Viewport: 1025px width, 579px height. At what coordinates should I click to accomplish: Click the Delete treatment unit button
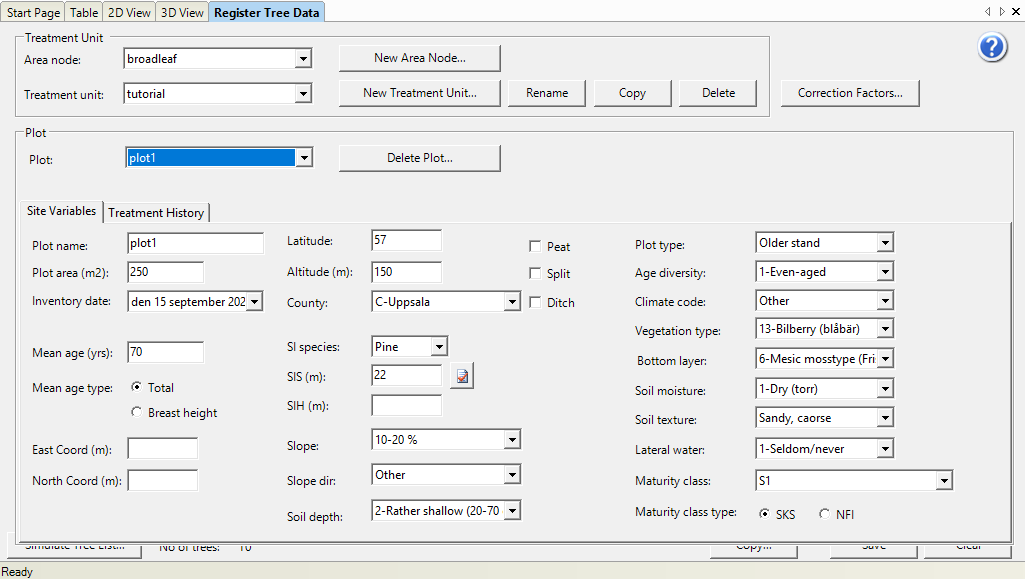pos(718,93)
